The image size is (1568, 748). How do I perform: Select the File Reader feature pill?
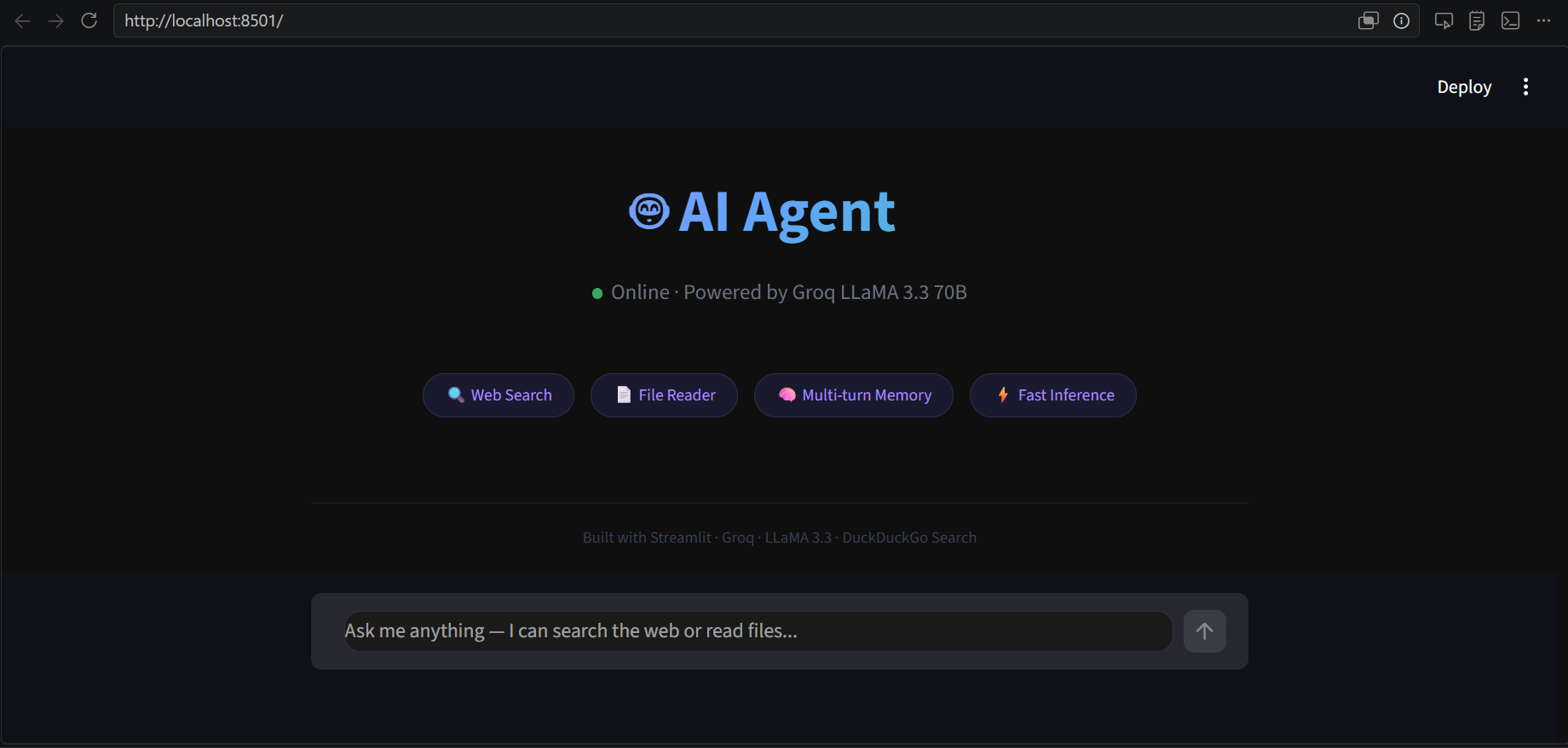(x=664, y=395)
